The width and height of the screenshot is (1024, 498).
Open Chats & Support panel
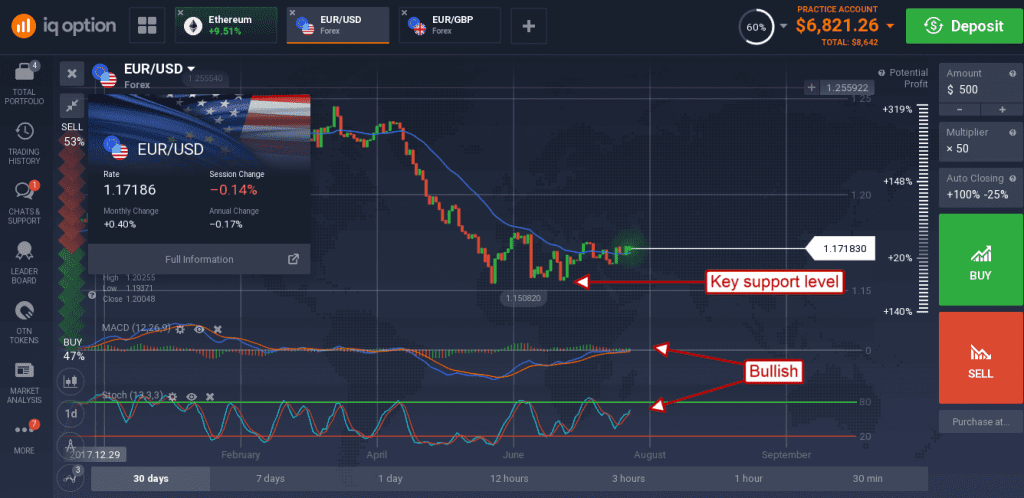point(24,203)
